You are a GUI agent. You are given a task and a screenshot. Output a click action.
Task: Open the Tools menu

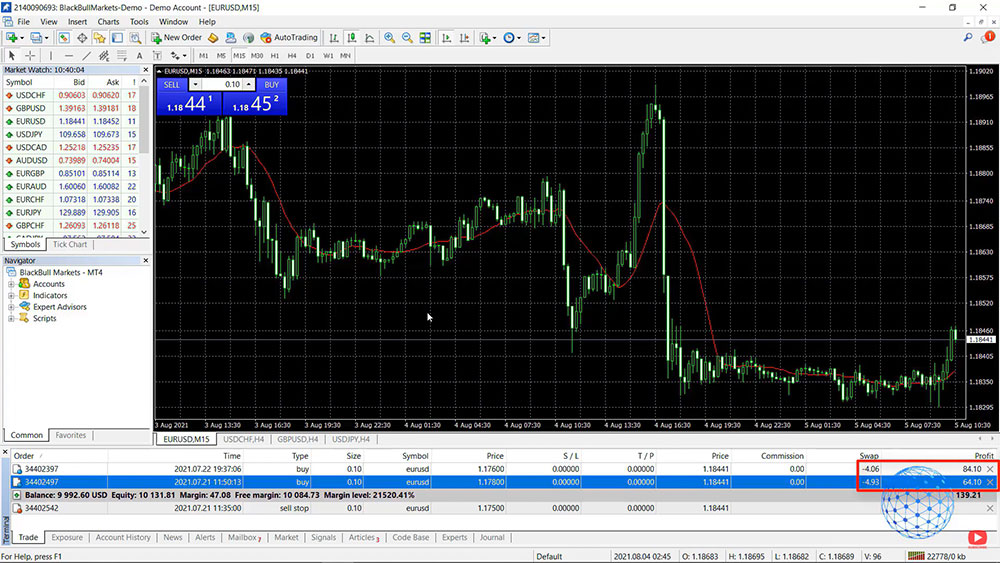click(x=139, y=22)
